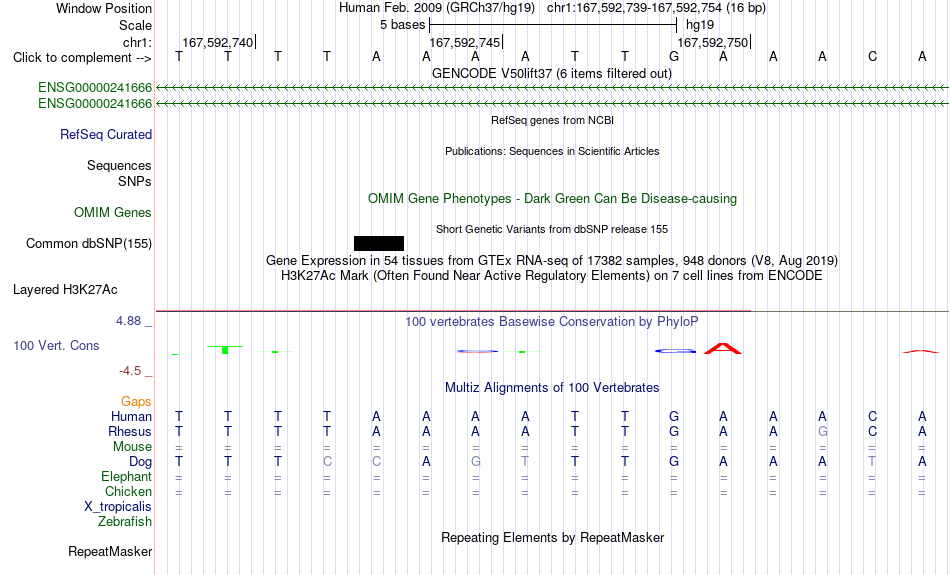Click the hg19 scale label

pyautogui.click(x=700, y=25)
